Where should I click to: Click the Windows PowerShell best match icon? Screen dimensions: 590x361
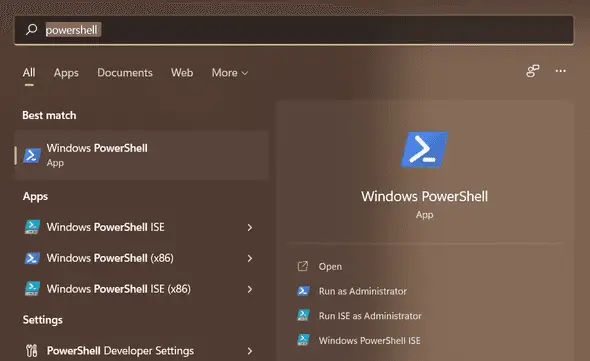pos(32,155)
